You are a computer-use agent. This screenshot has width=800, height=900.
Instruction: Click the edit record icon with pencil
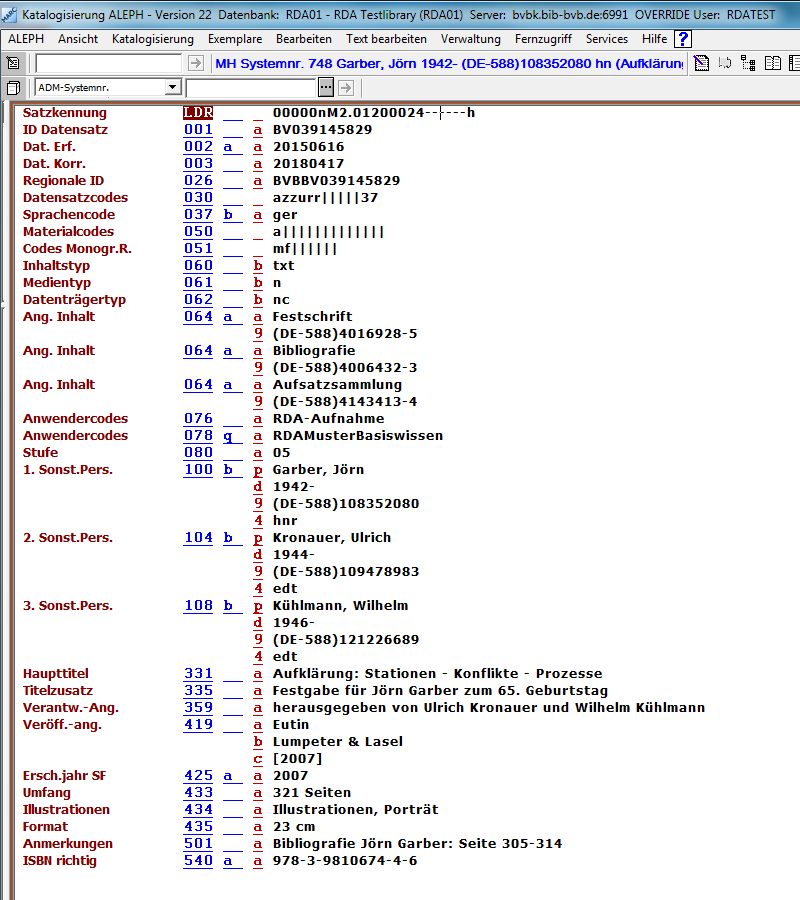tap(702, 63)
